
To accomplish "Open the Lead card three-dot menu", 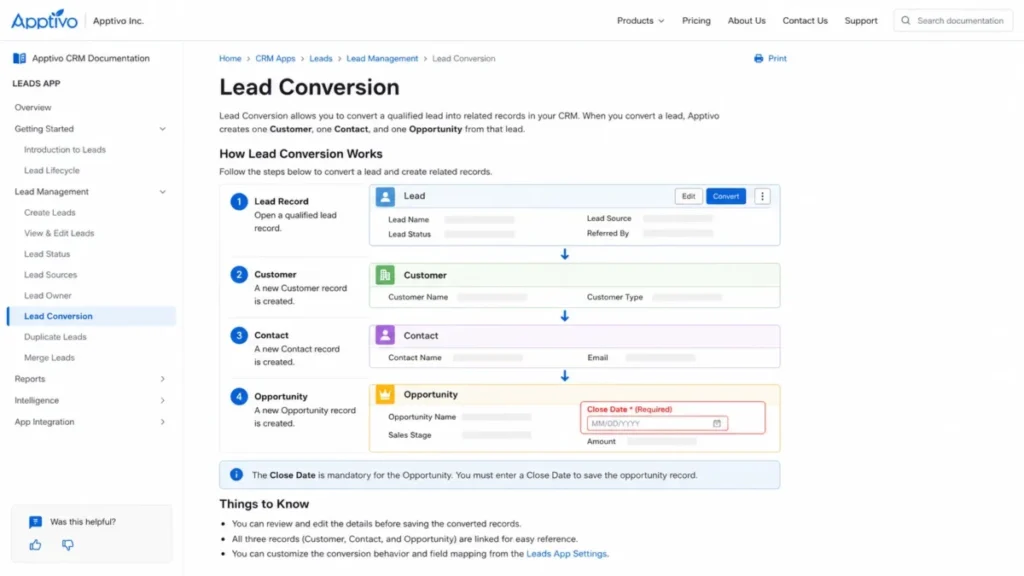I will click(x=762, y=196).
